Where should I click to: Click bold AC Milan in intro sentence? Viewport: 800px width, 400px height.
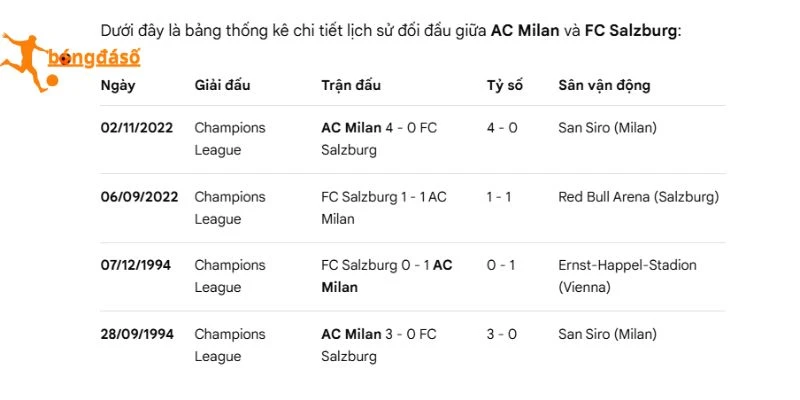(525, 31)
